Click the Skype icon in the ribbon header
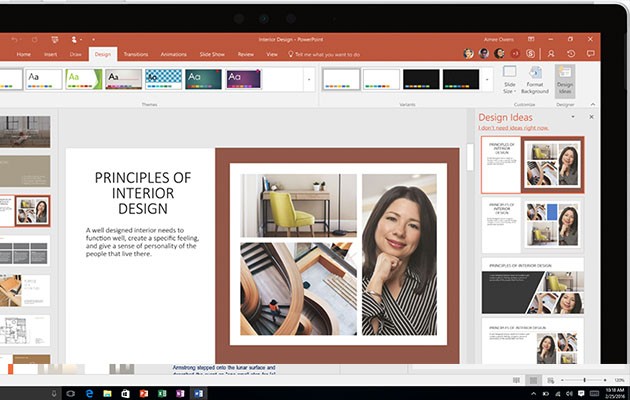Image resolution: width=630 pixels, height=400 pixels. point(530,53)
